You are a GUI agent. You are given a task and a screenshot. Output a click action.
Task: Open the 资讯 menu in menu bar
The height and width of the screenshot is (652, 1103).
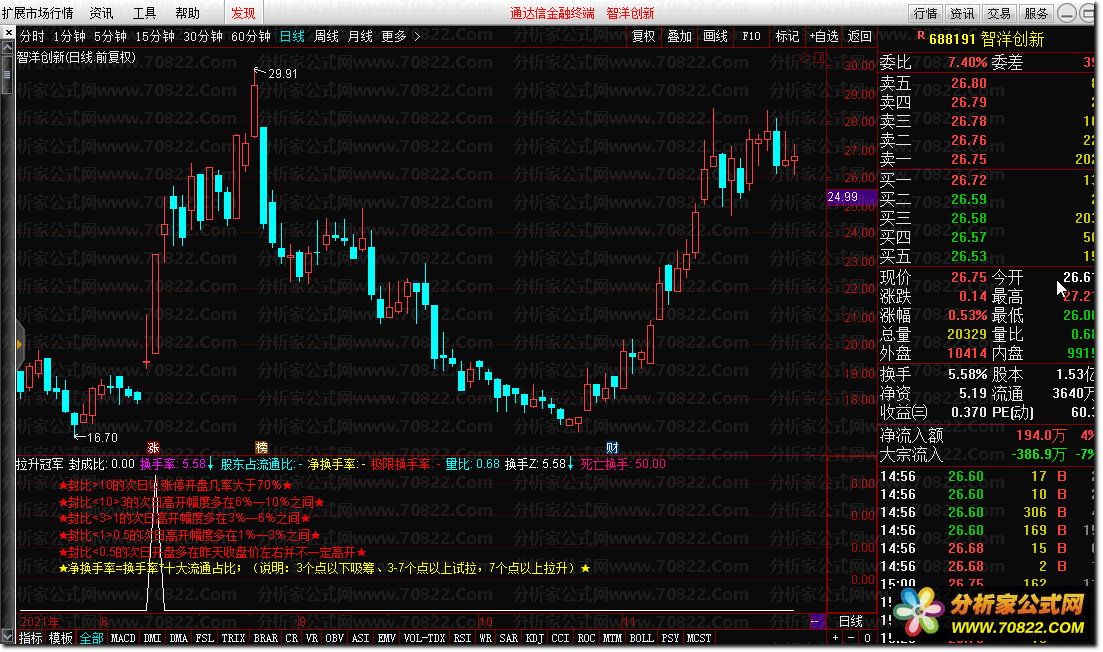click(101, 13)
